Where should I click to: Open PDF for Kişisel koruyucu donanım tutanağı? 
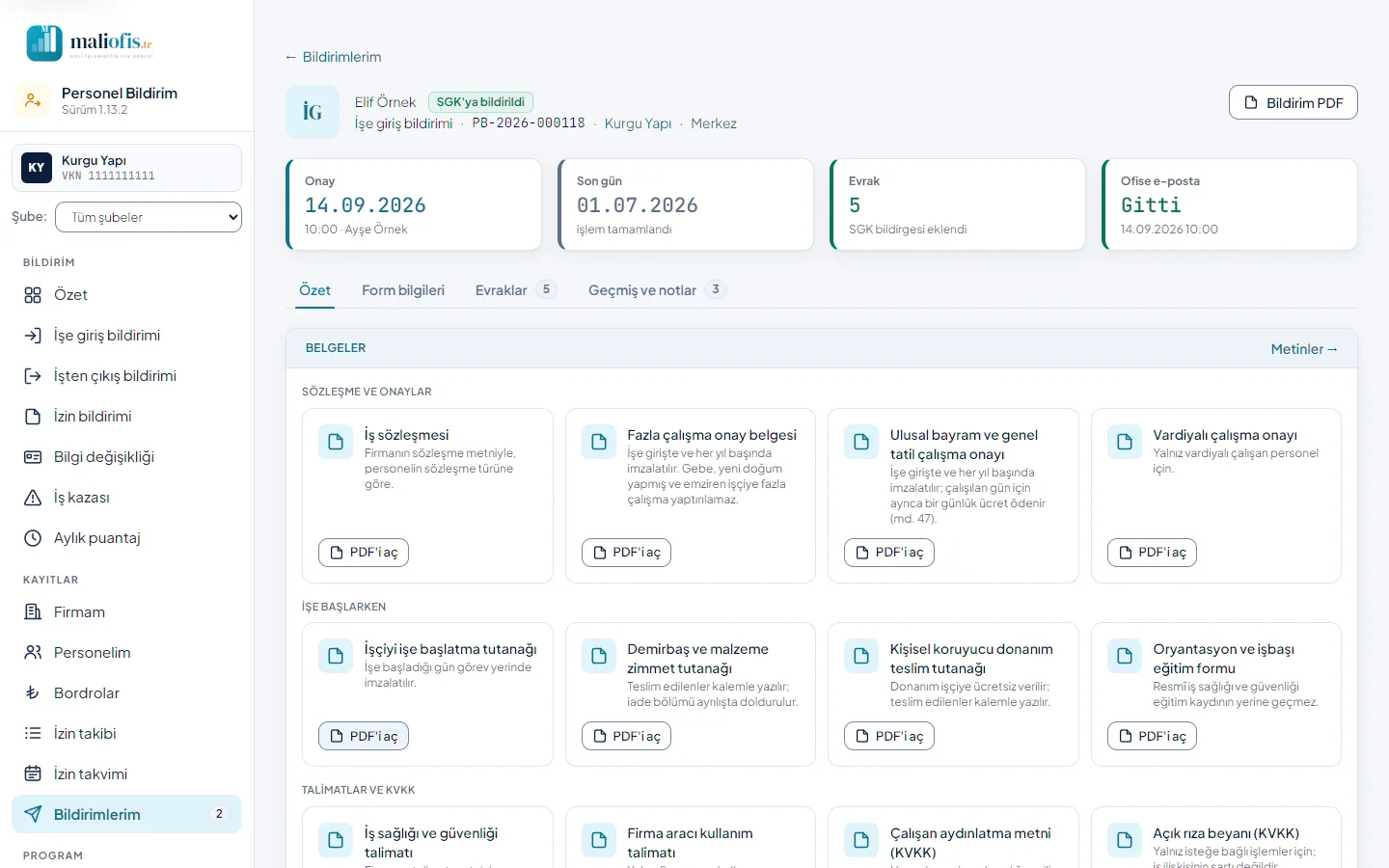click(889, 736)
